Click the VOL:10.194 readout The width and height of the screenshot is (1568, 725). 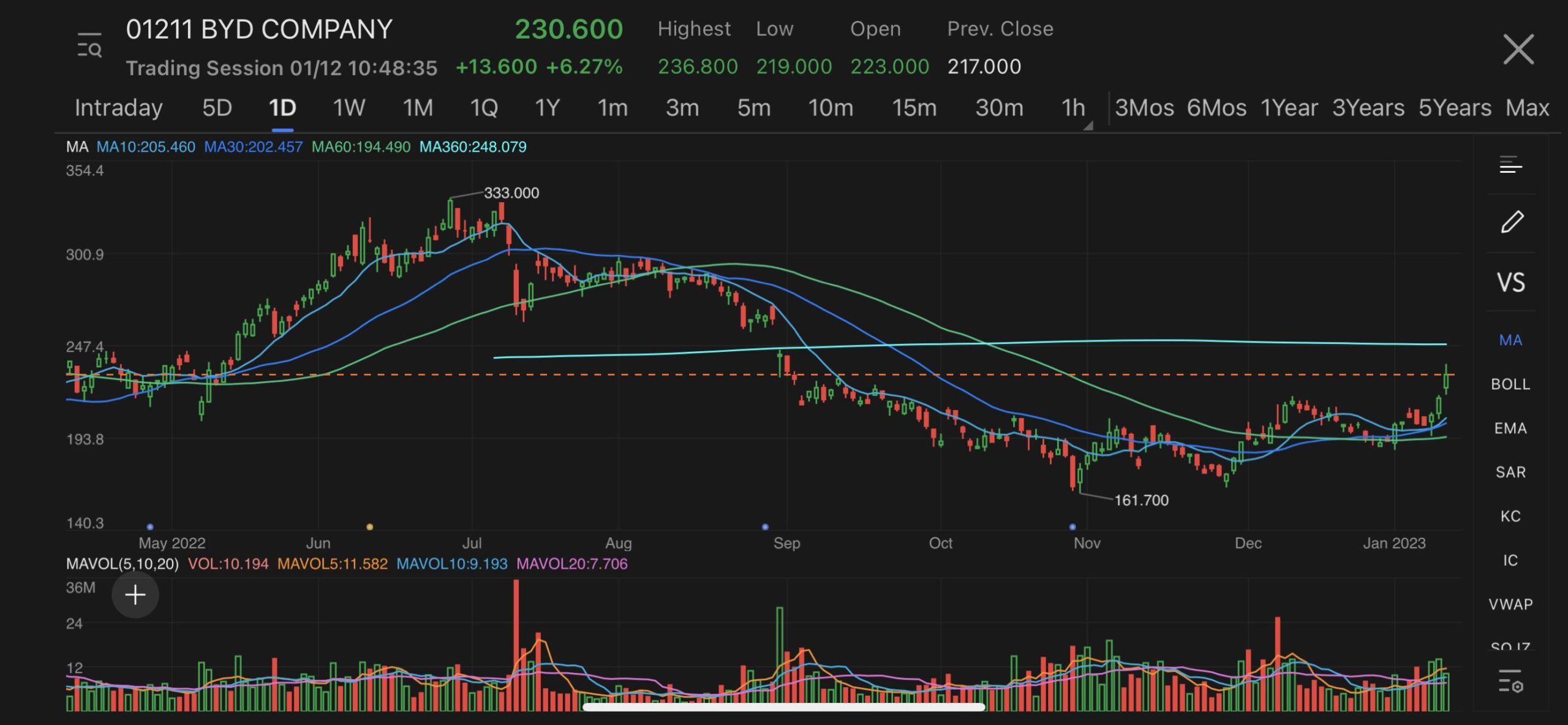coord(228,564)
